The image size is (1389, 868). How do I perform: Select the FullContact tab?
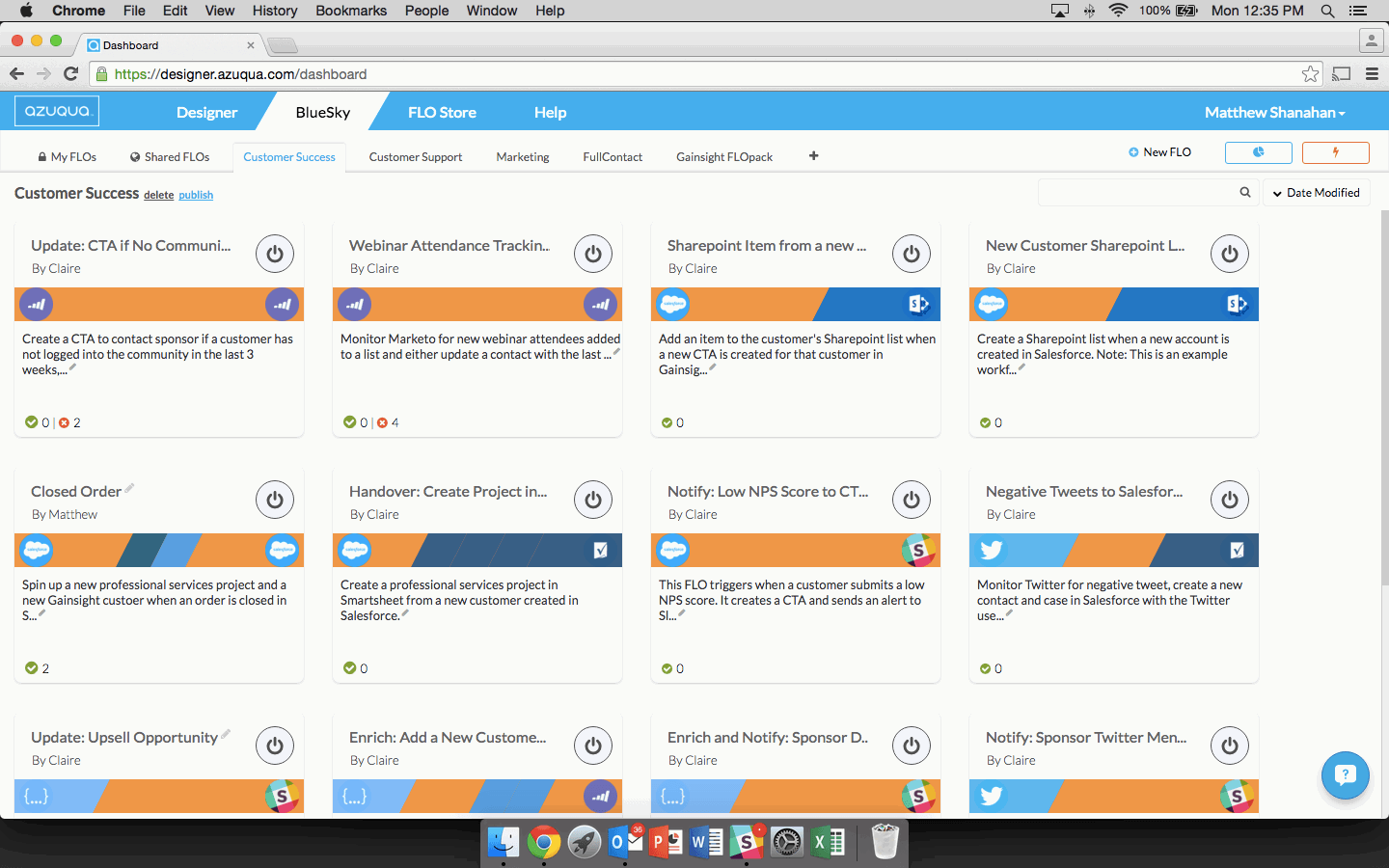point(613,156)
